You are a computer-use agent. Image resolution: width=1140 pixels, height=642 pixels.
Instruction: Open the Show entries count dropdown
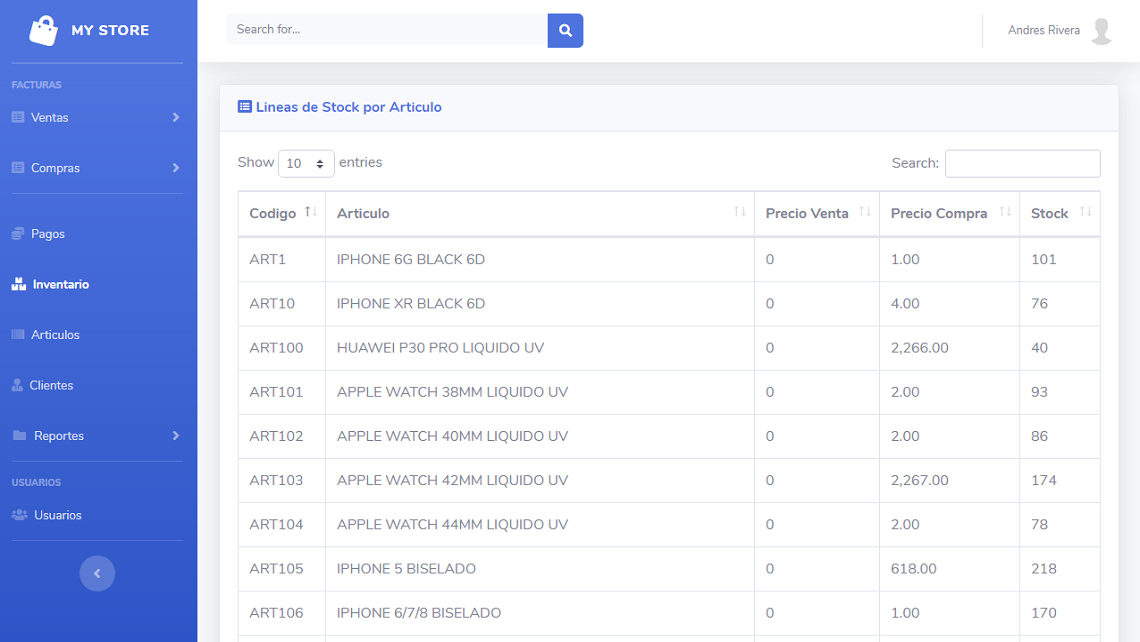tap(306, 163)
